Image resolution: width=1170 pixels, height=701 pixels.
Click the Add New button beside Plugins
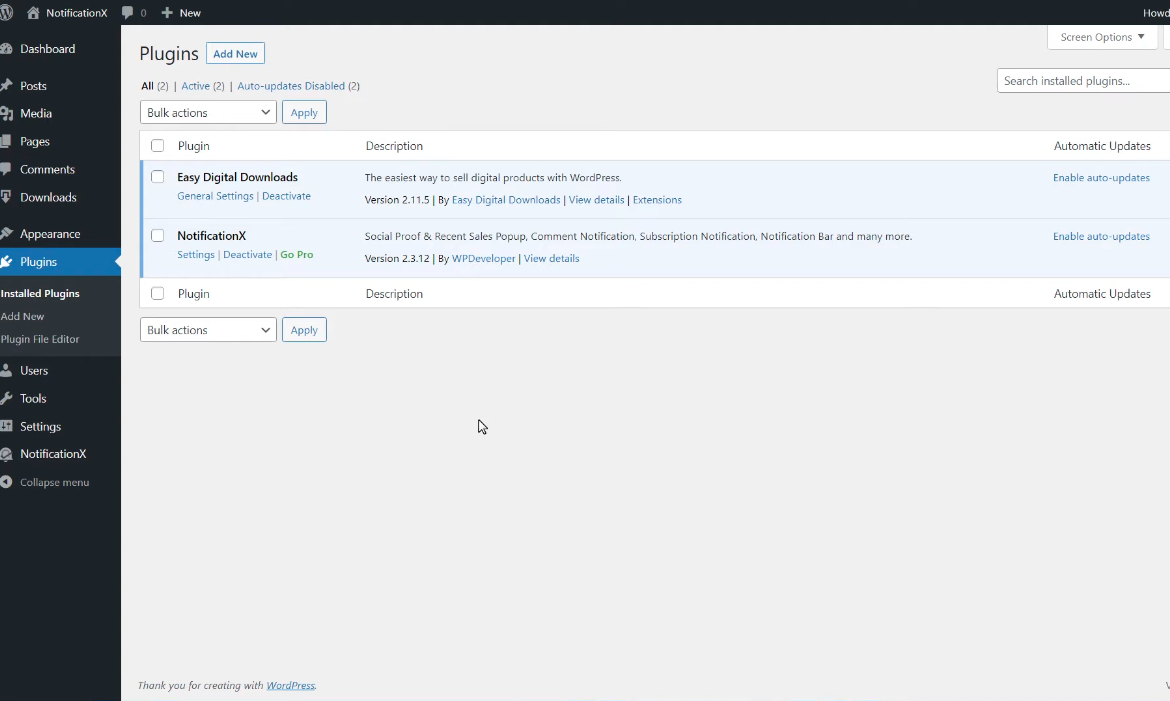point(235,54)
